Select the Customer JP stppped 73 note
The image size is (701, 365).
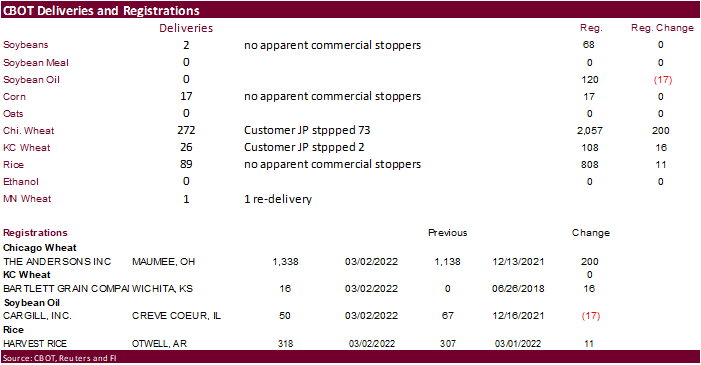tap(307, 130)
